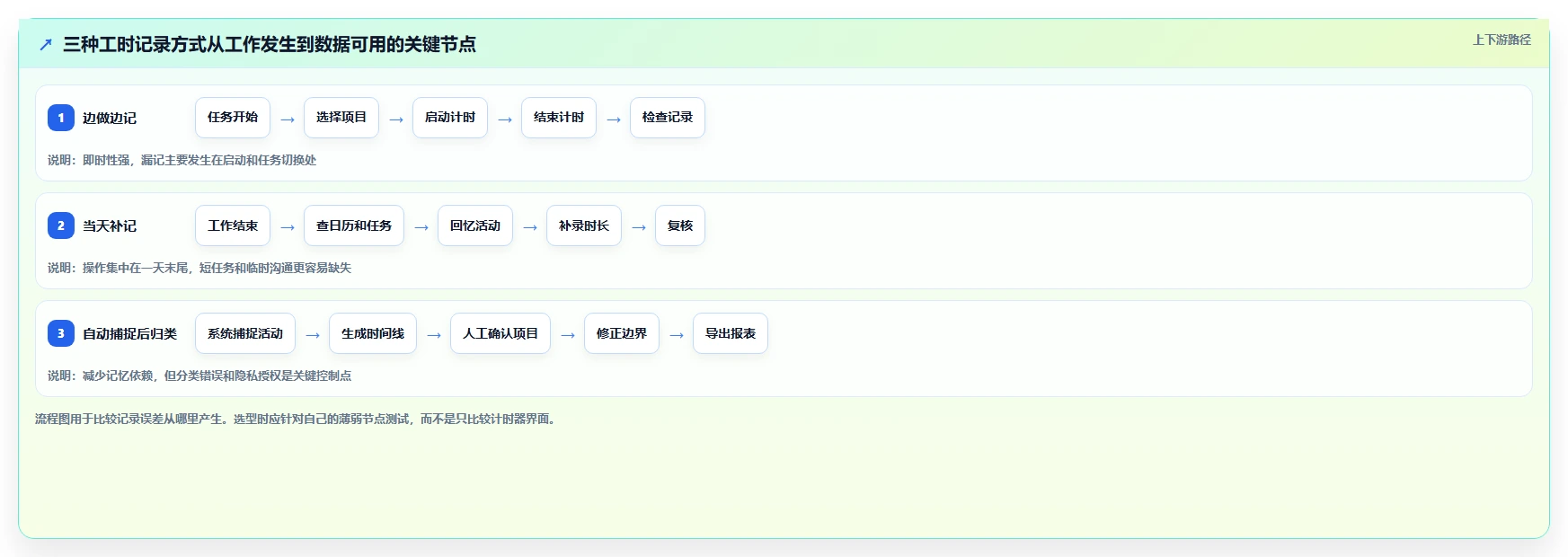
Task: Select the number 1 badge for 边做边记
Action: (61, 118)
